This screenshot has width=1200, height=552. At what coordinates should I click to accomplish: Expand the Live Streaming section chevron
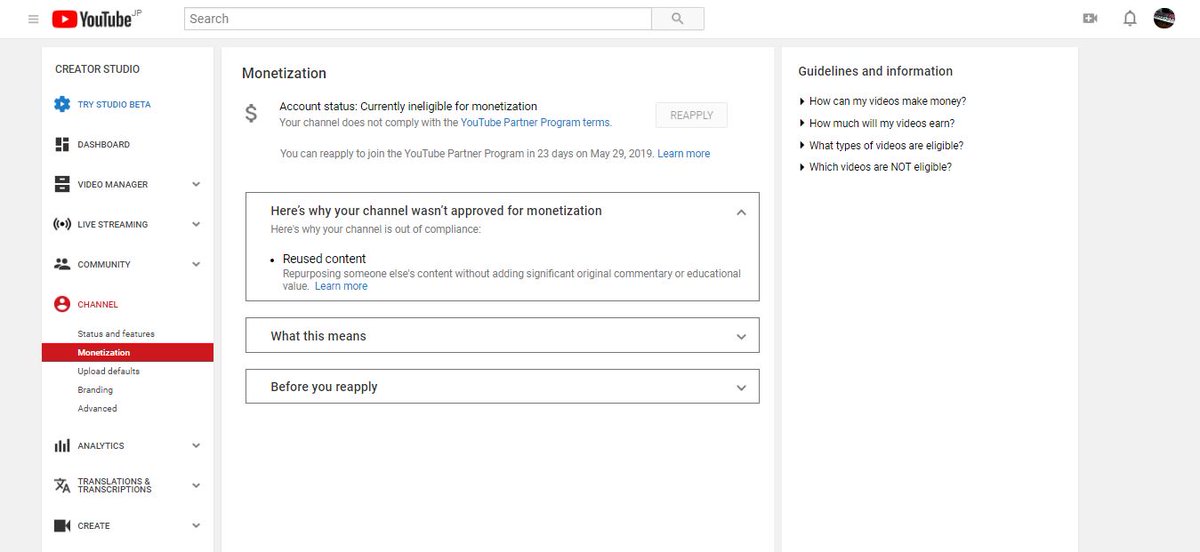point(196,224)
